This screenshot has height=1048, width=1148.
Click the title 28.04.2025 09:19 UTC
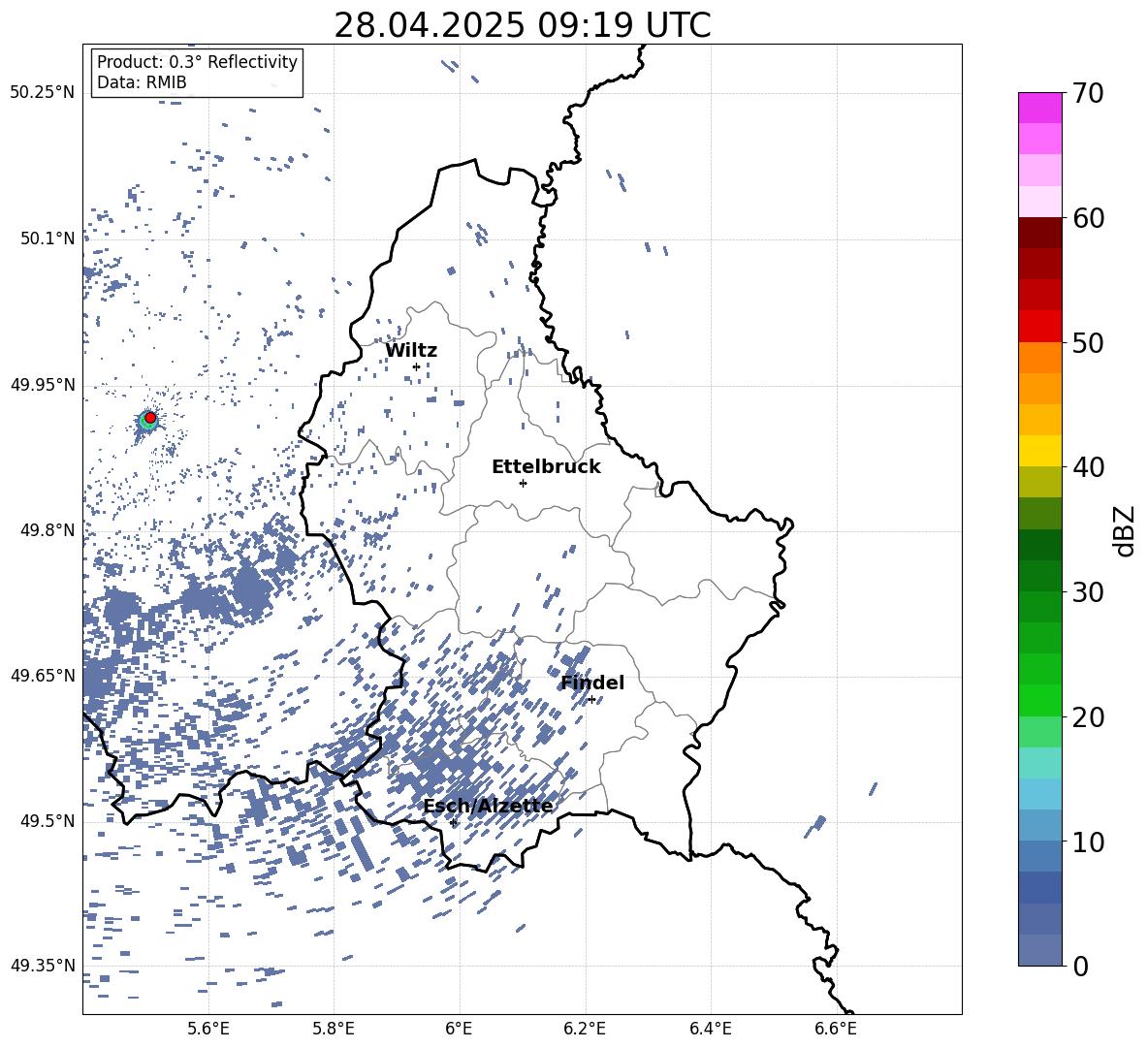point(522,25)
